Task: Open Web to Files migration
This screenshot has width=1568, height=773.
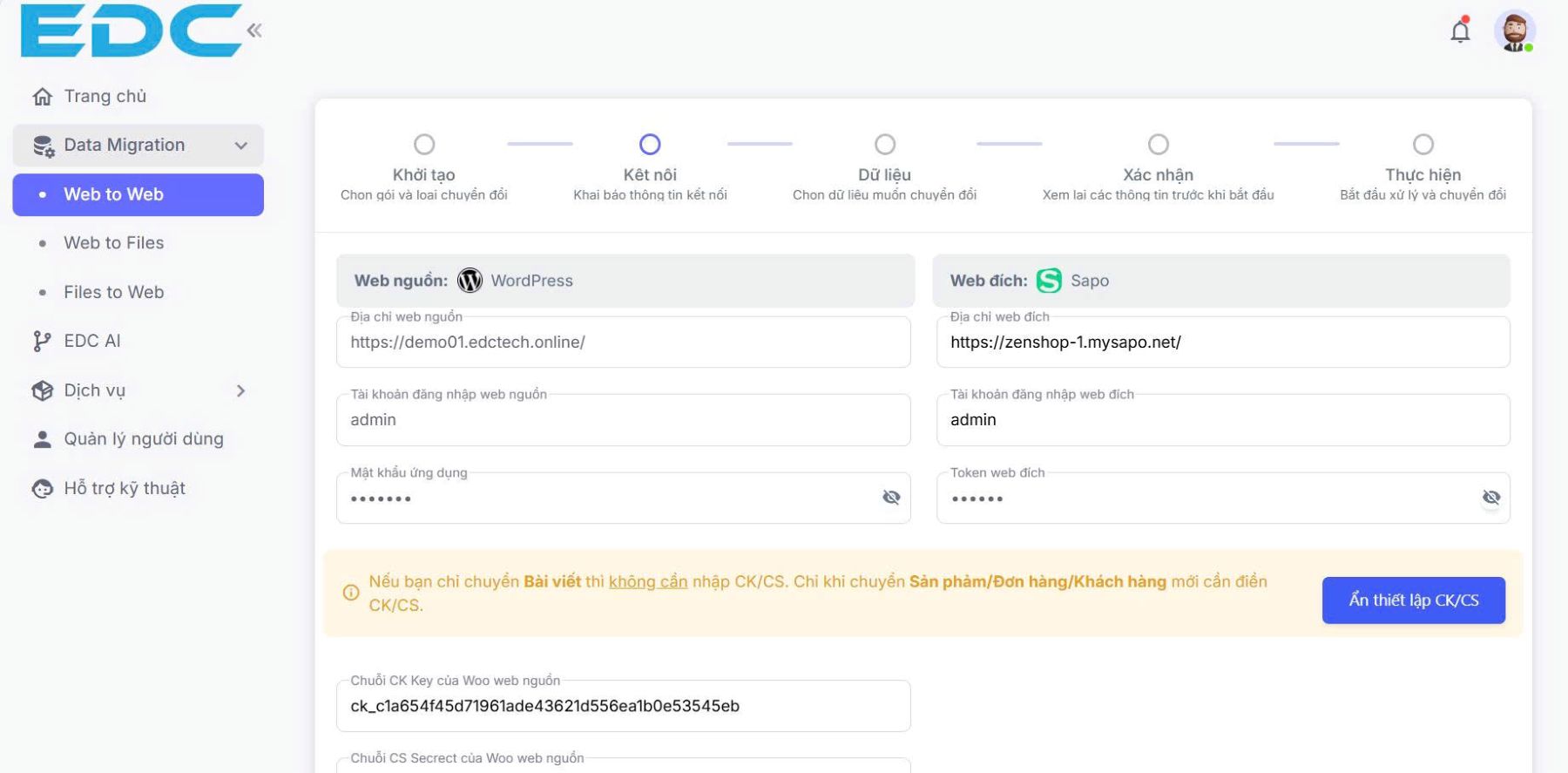Action: [113, 243]
